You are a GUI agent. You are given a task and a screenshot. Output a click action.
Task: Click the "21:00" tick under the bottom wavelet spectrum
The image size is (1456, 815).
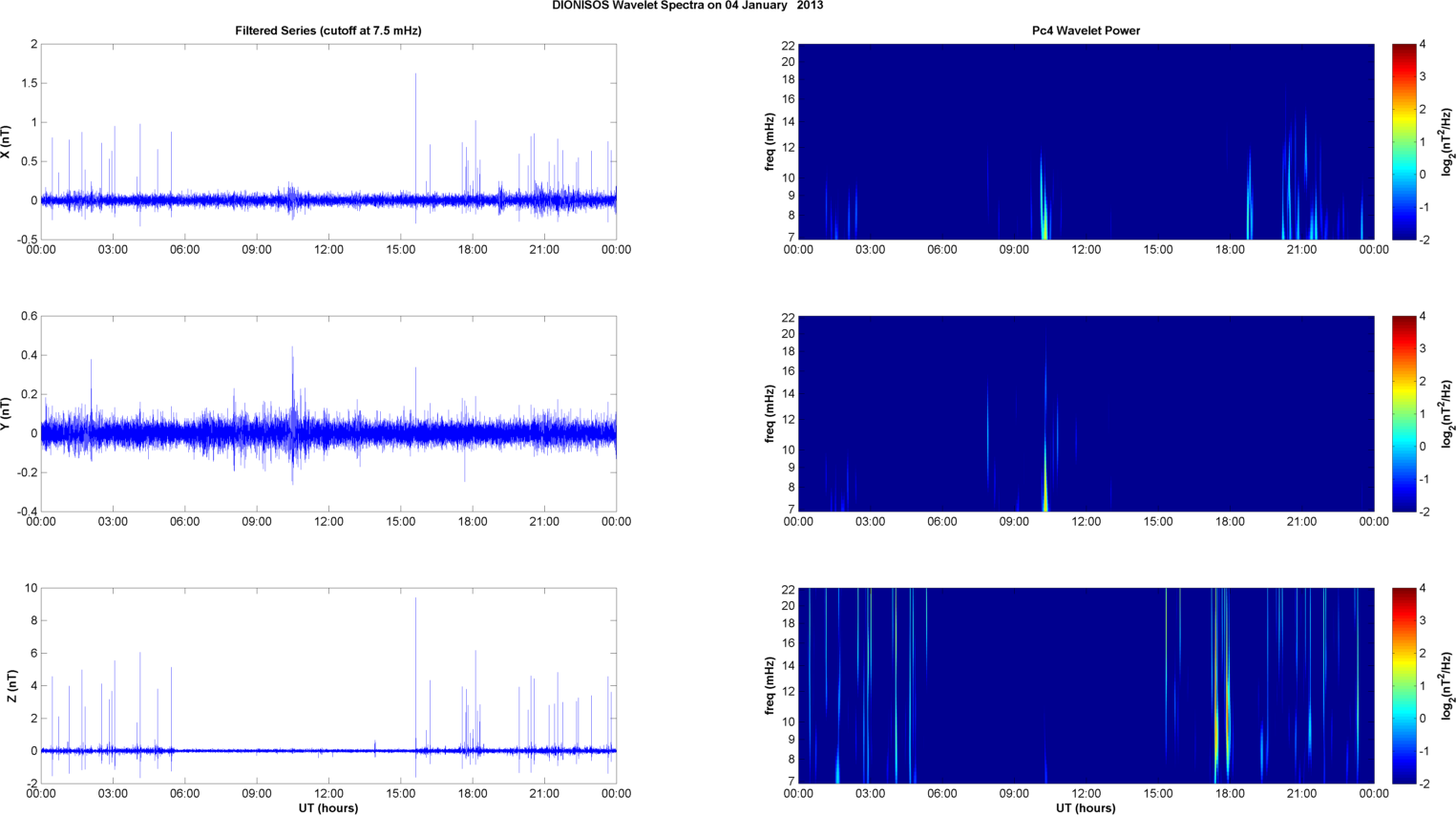1302,793
